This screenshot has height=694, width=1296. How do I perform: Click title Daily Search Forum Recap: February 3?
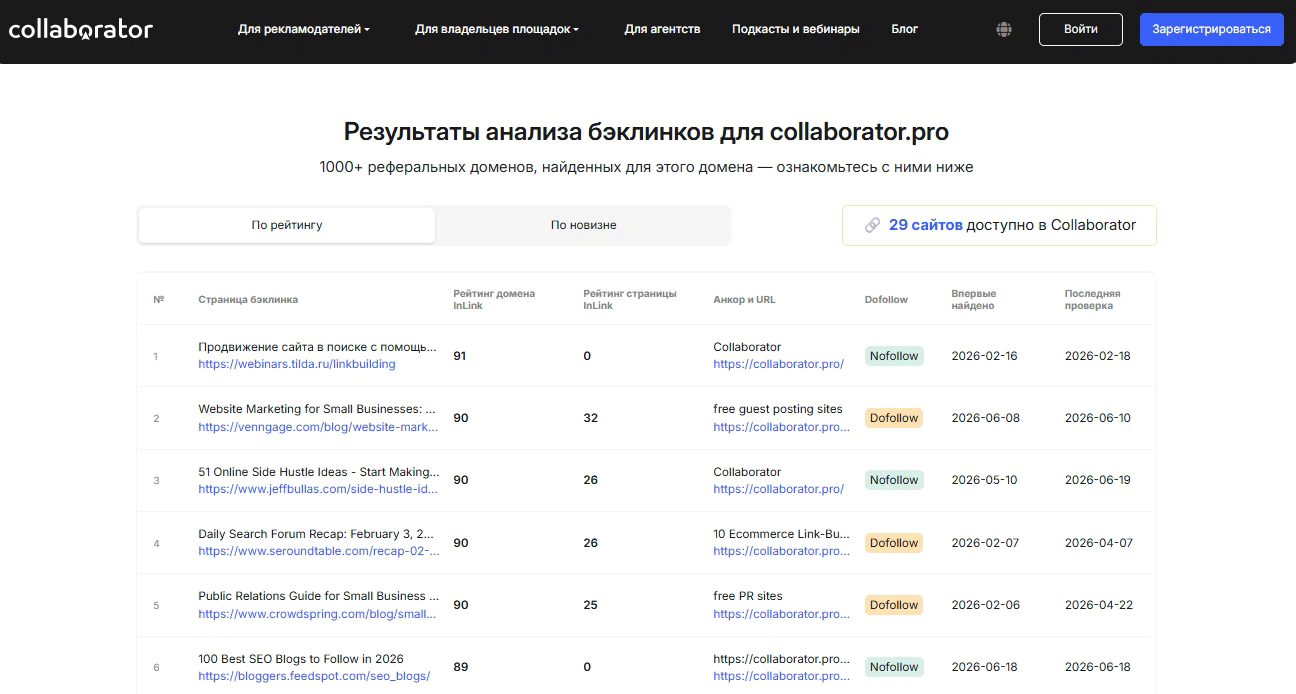[x=317, y=534]
